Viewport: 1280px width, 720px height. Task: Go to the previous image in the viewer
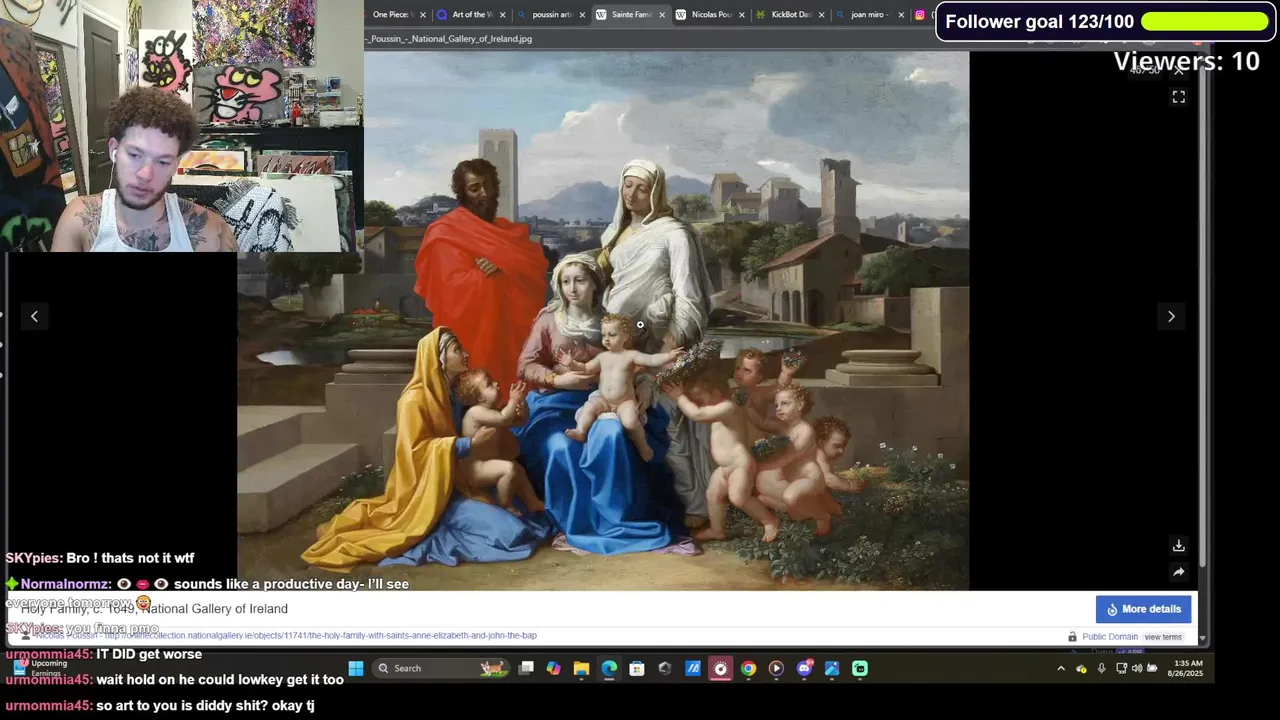[34, 316]
